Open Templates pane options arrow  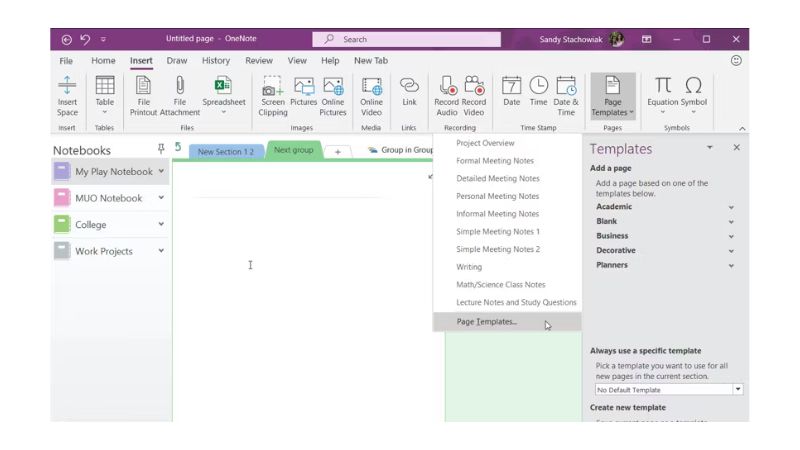(x=709, y=147)
